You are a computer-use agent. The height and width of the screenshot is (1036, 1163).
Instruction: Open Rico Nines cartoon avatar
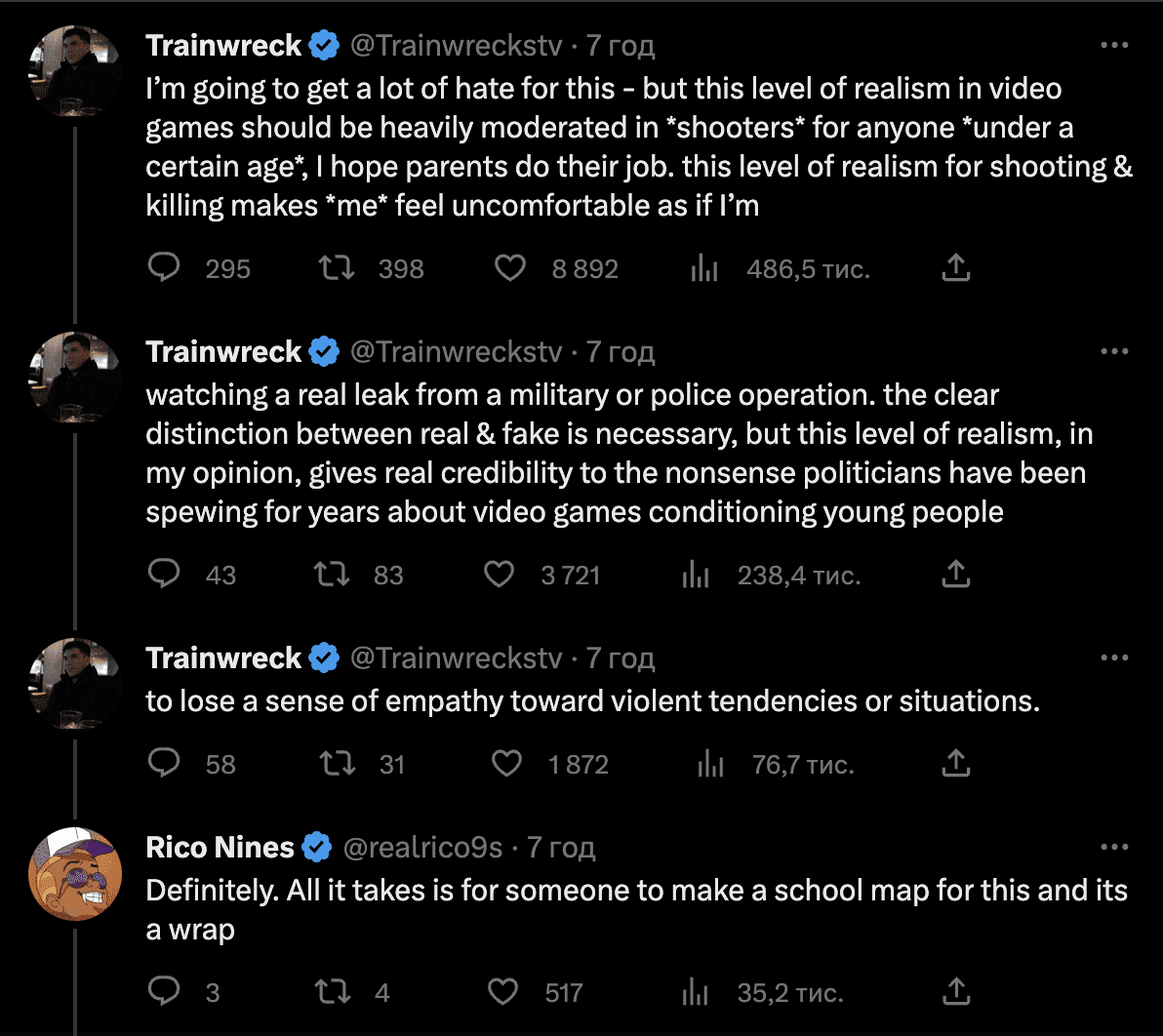pos(75,874)
